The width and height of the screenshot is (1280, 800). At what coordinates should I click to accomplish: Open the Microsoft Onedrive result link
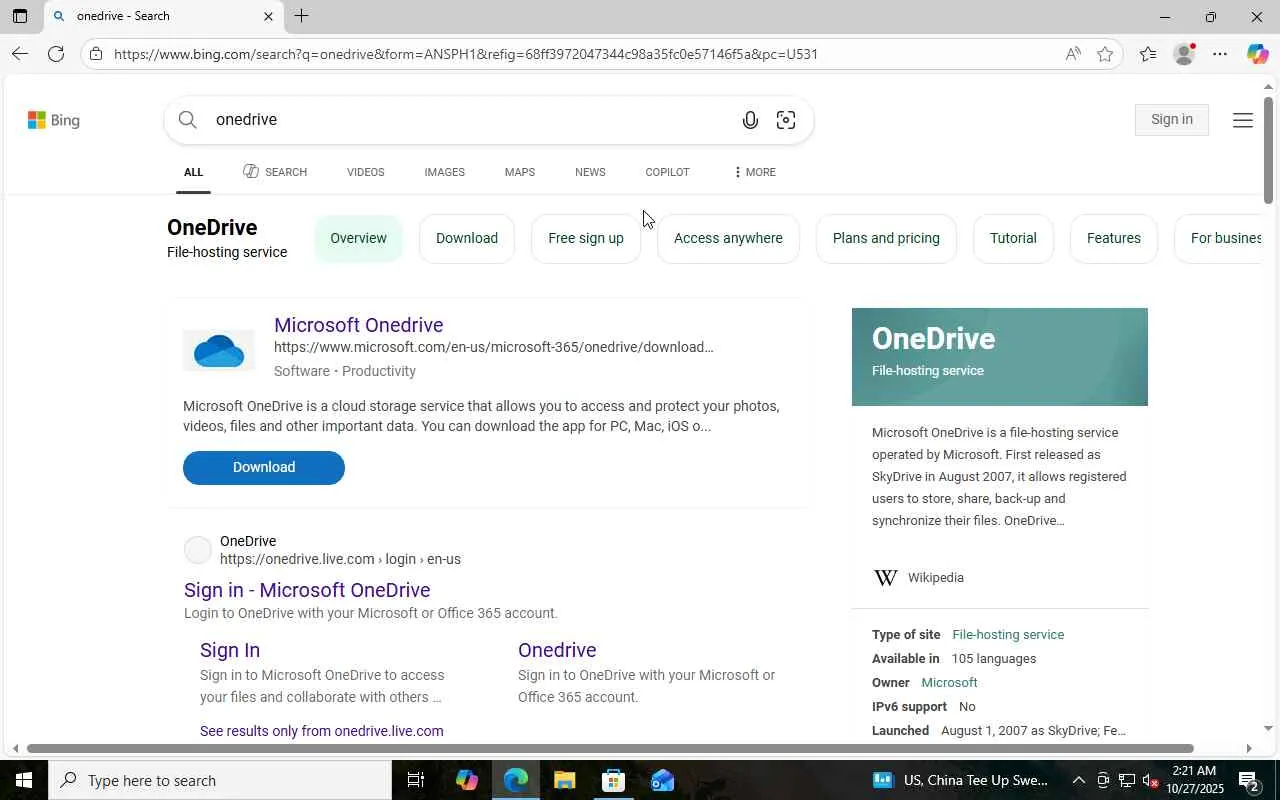pos(358,325)
